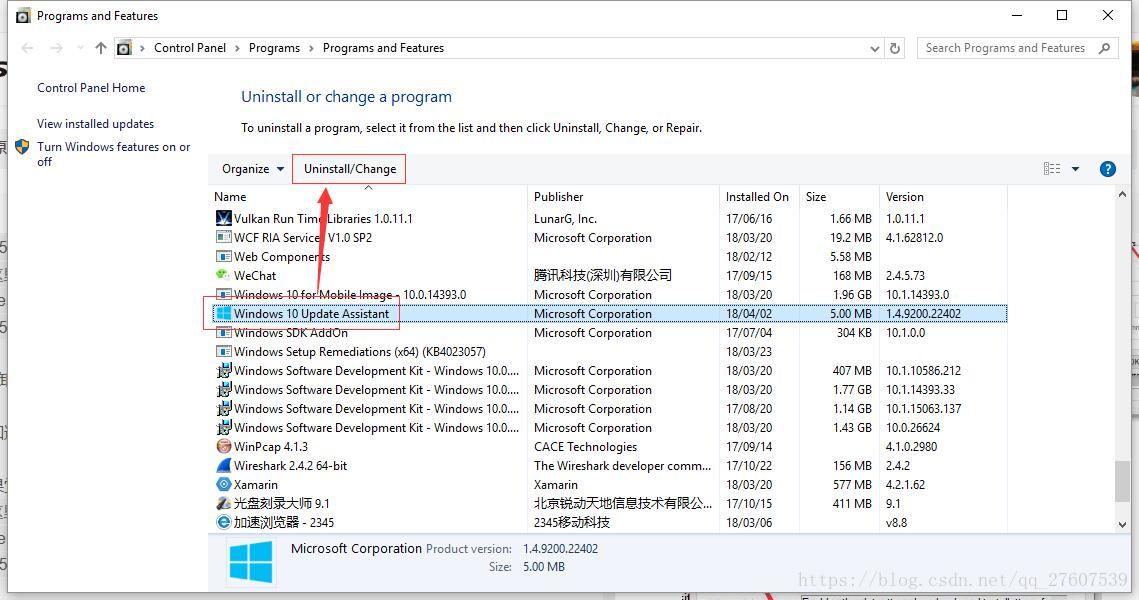Screen dimensions: 1139x600
Task: Click installed date '18/04/02'
Action: pyautogui.click(x=748, y=314)
